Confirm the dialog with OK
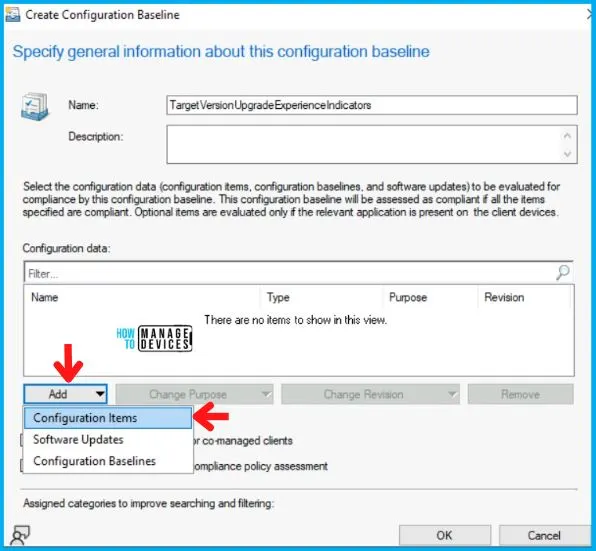Screen dimensions: 596x551 click(445, 535)
